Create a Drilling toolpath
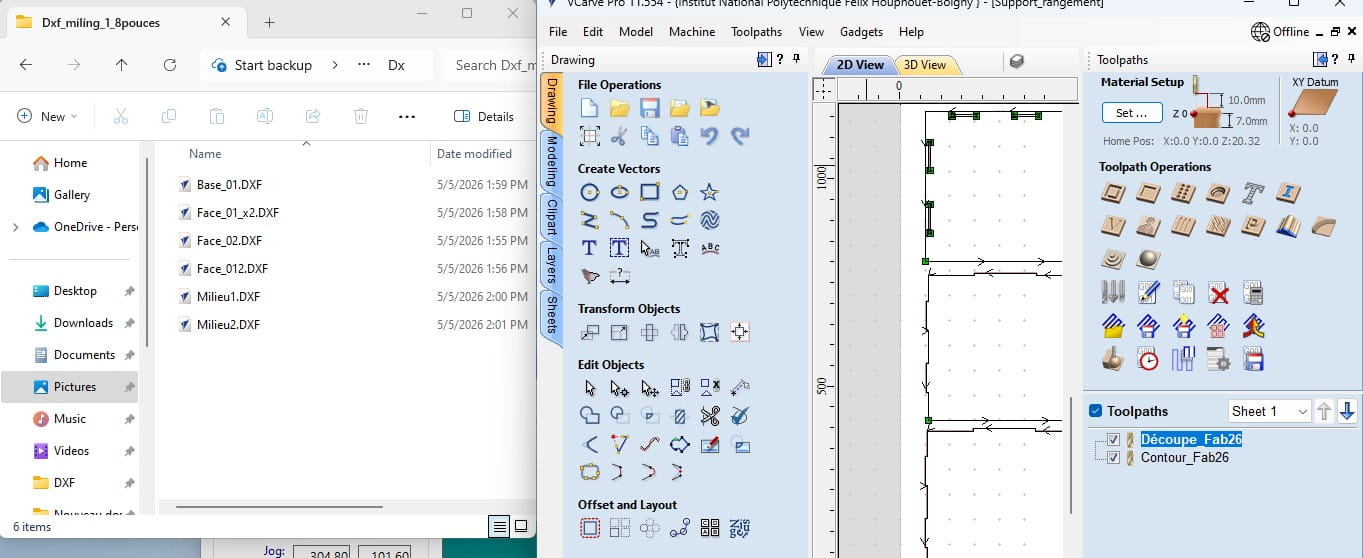This screenshot has width=1363, height=558. (x=1183, y=193)
